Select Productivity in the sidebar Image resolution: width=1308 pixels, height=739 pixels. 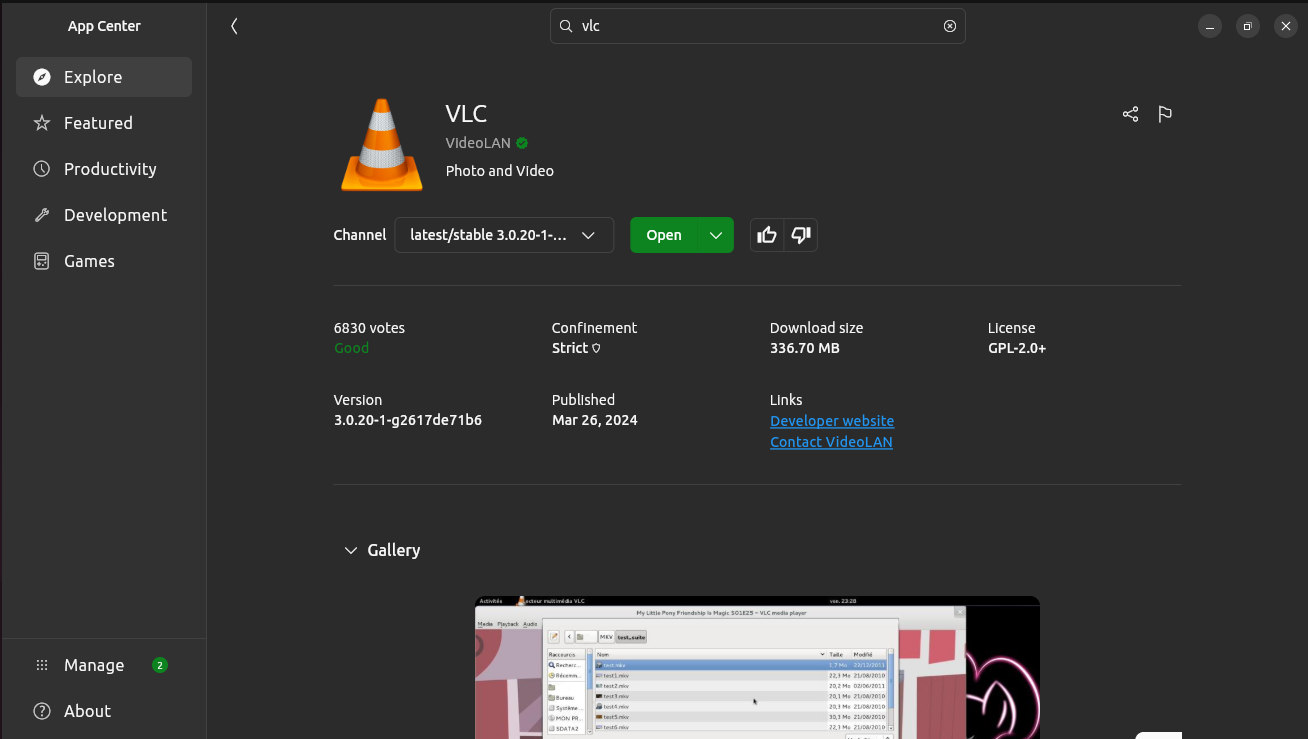tap(110, 169)
